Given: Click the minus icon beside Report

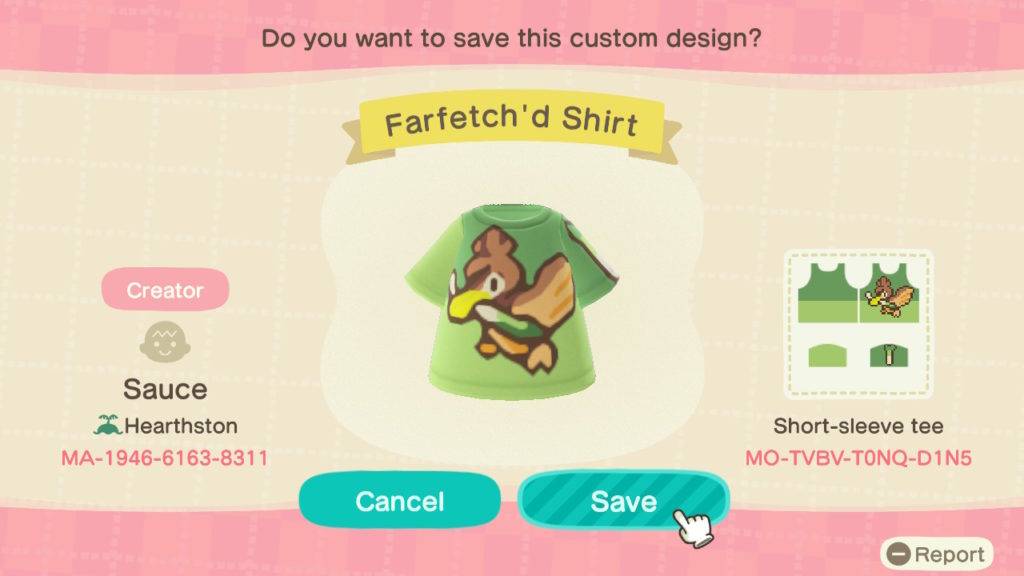Looking at the screenshot, I should [x=899, y=554].
